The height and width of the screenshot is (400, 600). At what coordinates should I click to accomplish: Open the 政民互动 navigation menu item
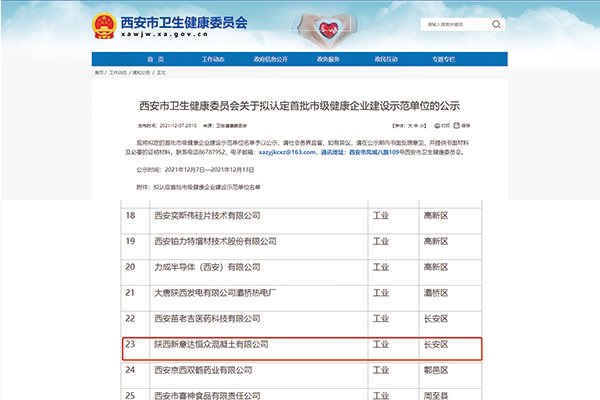point(386,59)
